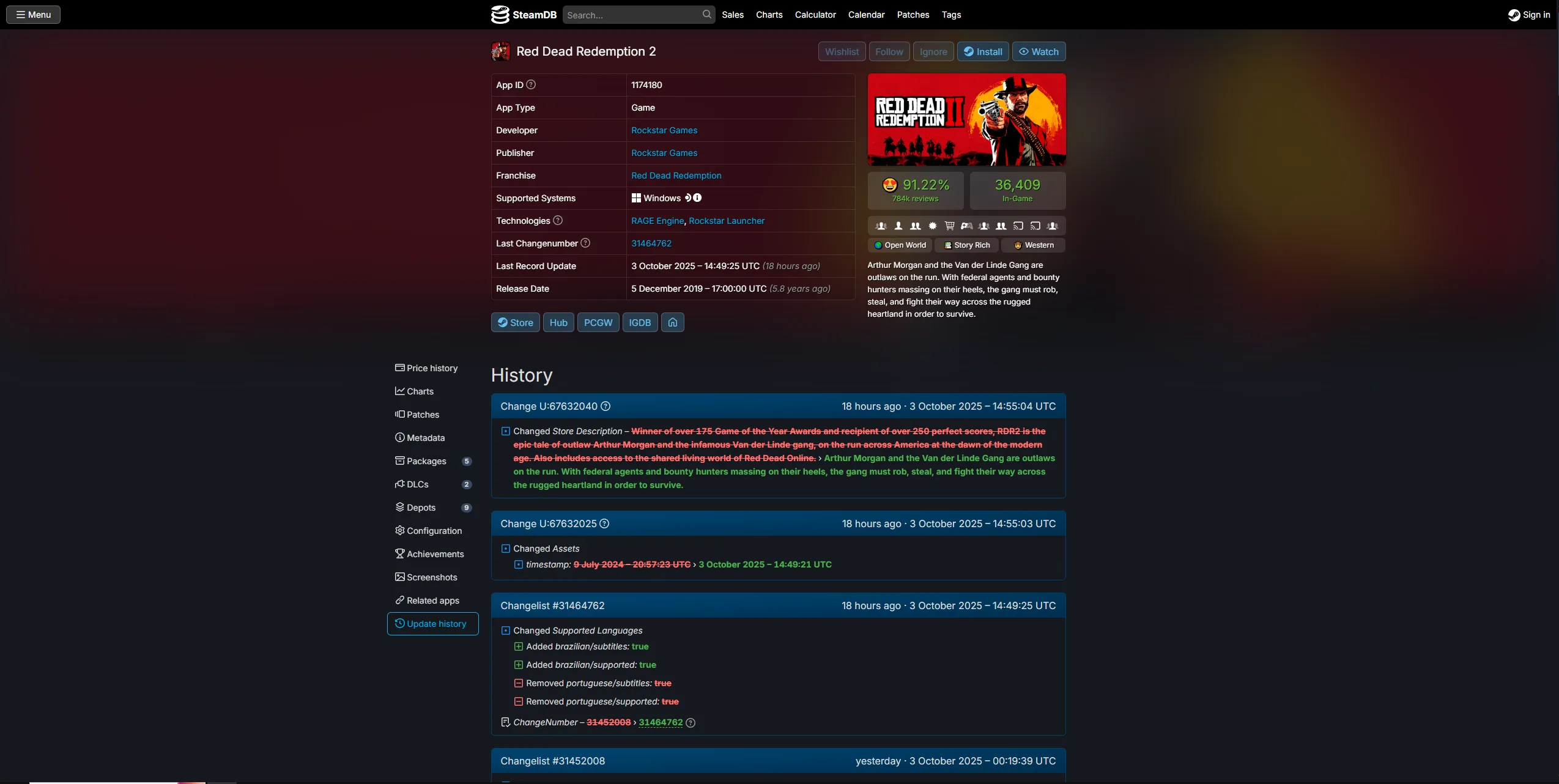This screenshot has height=784, width=1559.
Task: Open the Calculator menu item
Action: 815,14
